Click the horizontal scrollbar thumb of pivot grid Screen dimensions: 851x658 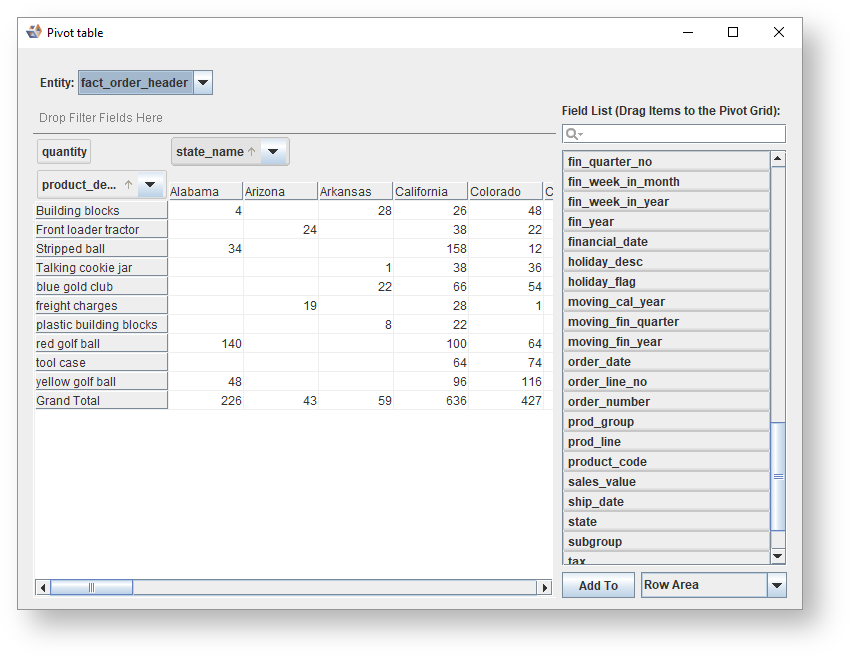[x=91, y=588]
